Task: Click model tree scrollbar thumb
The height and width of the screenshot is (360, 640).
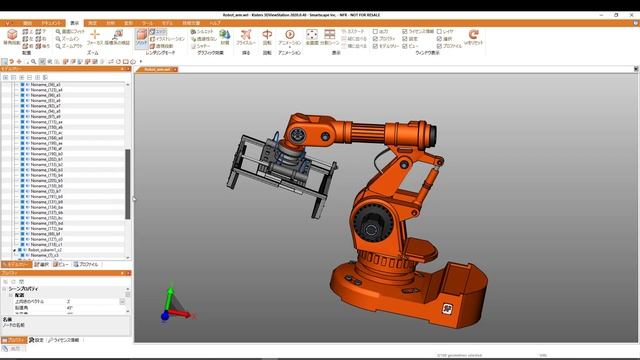Action: click(x=128, y=184)
